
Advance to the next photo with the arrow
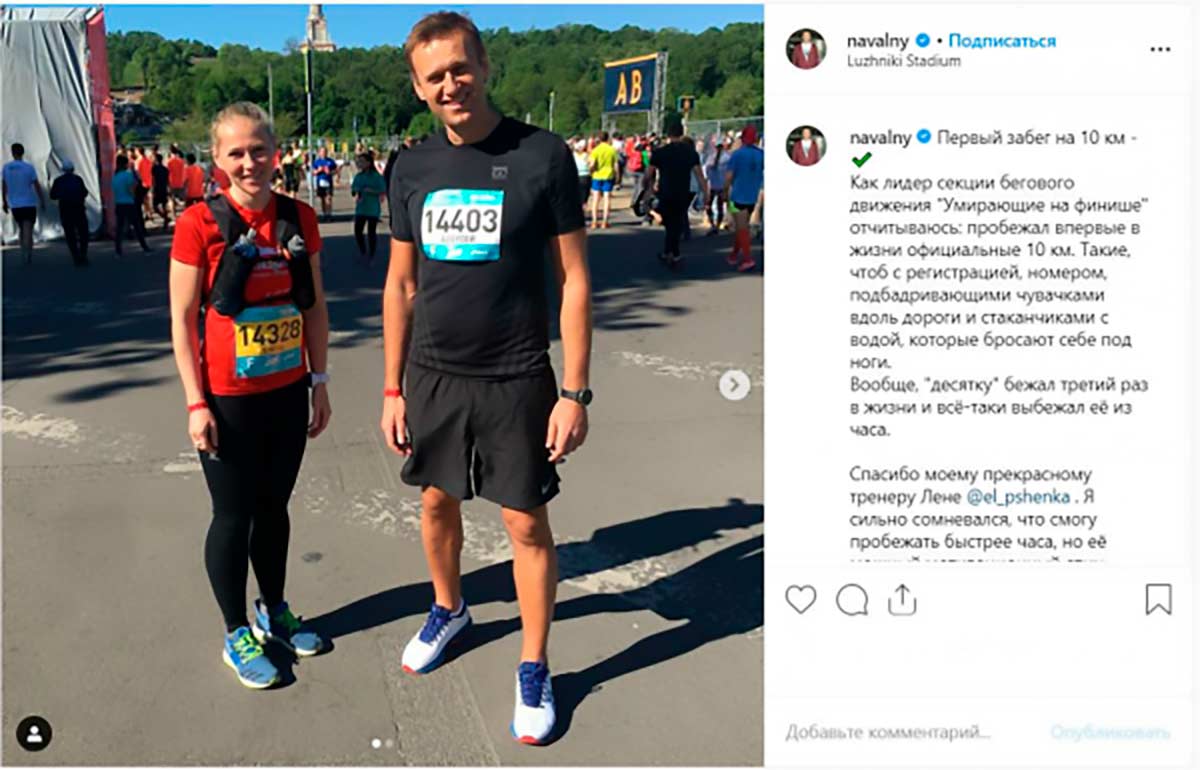pyautogui.click(x=734, y=385)
